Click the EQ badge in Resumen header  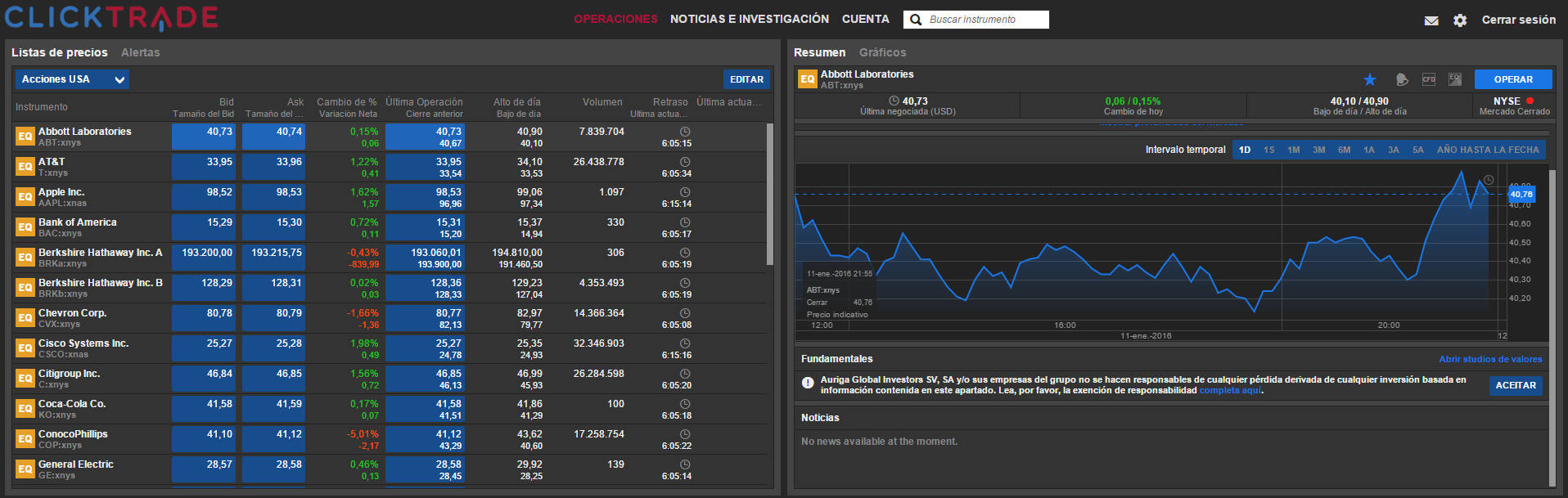point(808,79)
